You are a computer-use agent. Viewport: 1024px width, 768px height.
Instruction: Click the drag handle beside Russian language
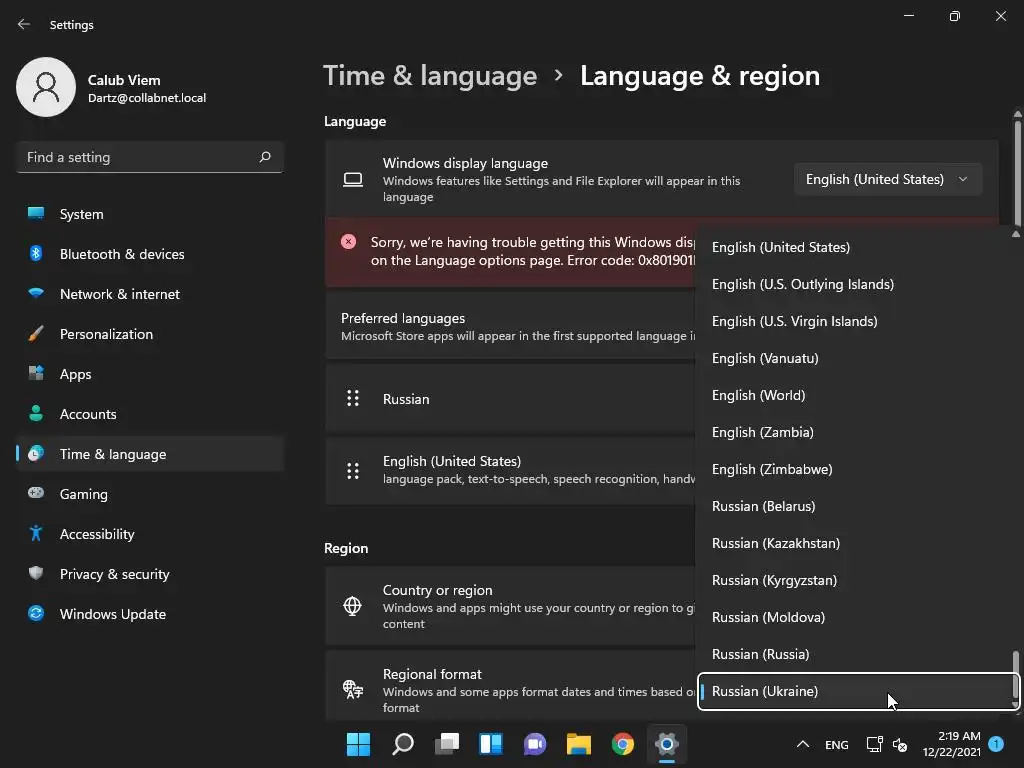[353, 398]
